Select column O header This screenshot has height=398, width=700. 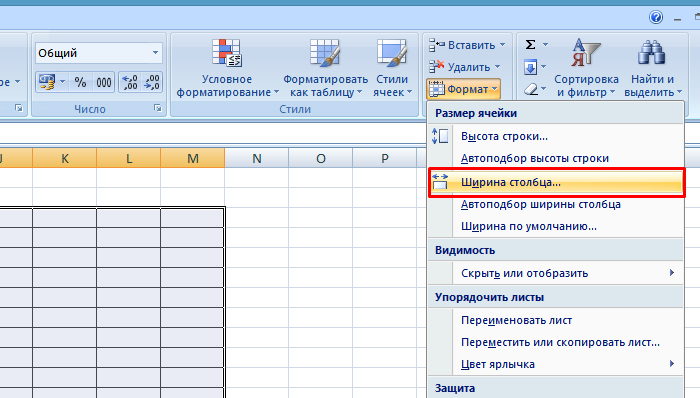tap(321, 158)
